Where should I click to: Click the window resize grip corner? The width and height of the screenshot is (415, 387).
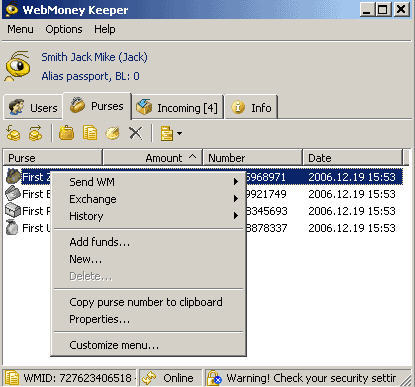coord(407,379)
